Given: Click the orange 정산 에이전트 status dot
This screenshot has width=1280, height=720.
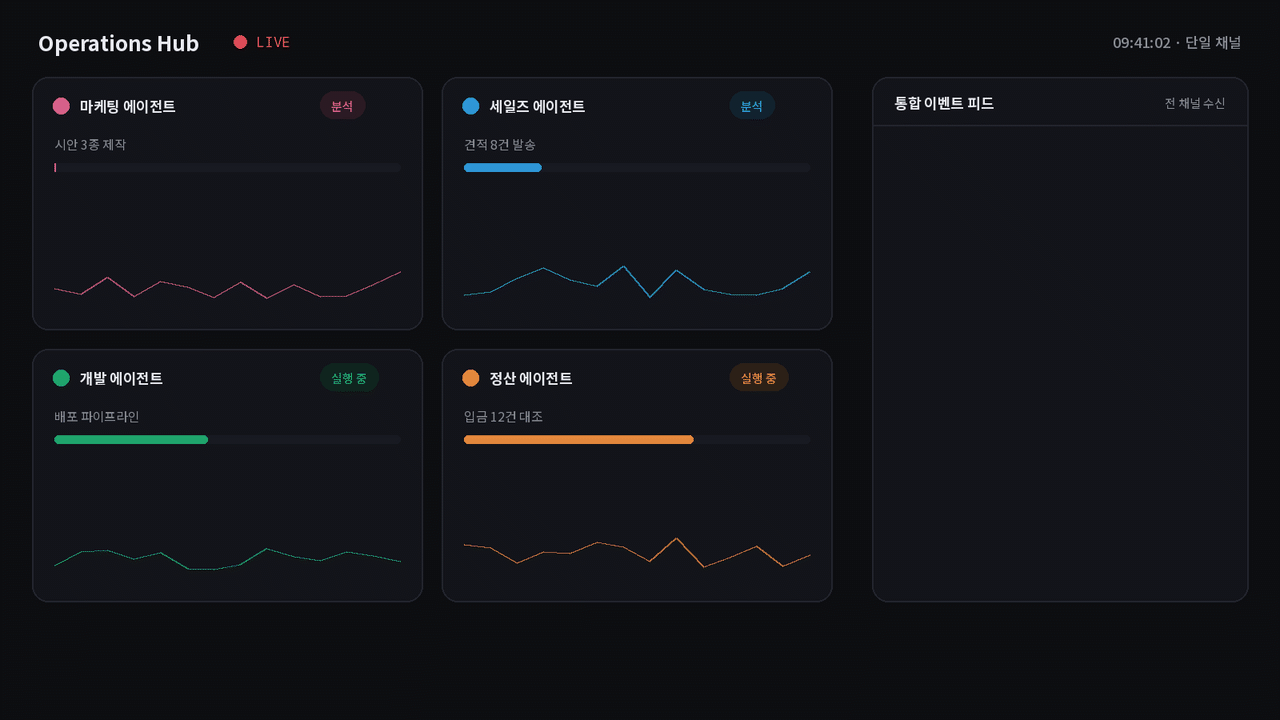Looking at the screenshot, I should pos(471,378).
